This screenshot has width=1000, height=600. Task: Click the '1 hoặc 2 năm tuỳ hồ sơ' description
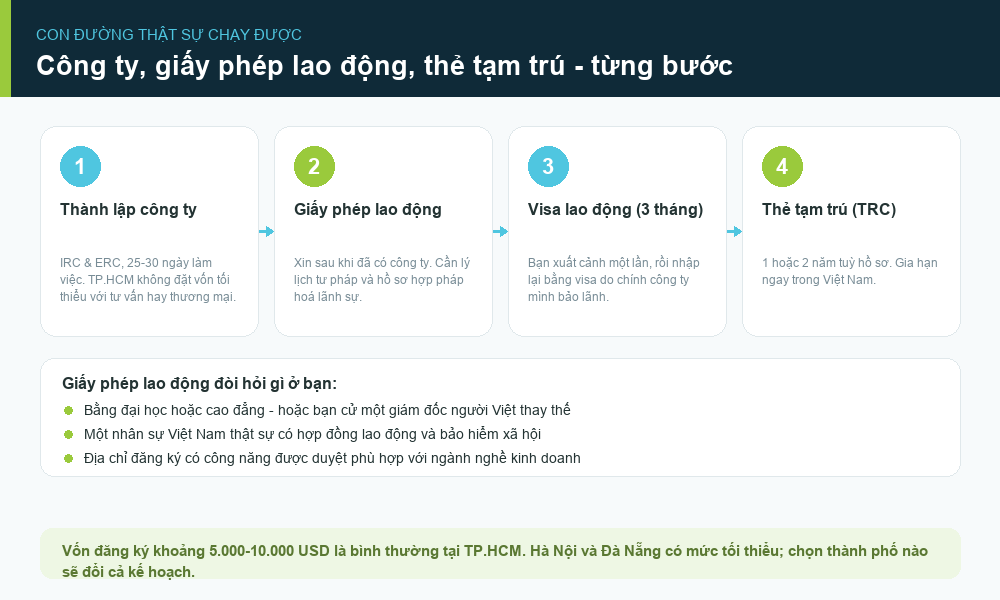pyautogui.click(x=849, y=271)
